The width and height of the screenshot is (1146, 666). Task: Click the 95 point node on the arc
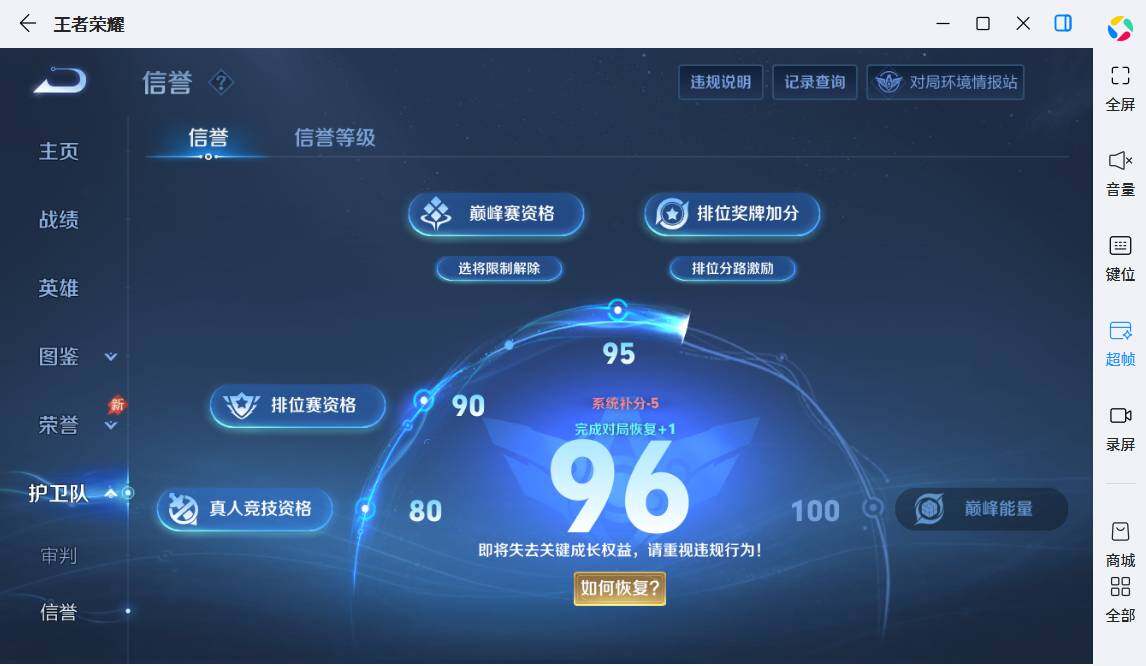(618, 311)
